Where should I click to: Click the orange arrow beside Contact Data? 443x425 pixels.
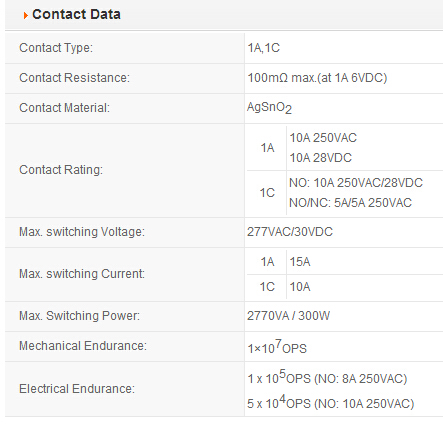click(x=25, y=15)
